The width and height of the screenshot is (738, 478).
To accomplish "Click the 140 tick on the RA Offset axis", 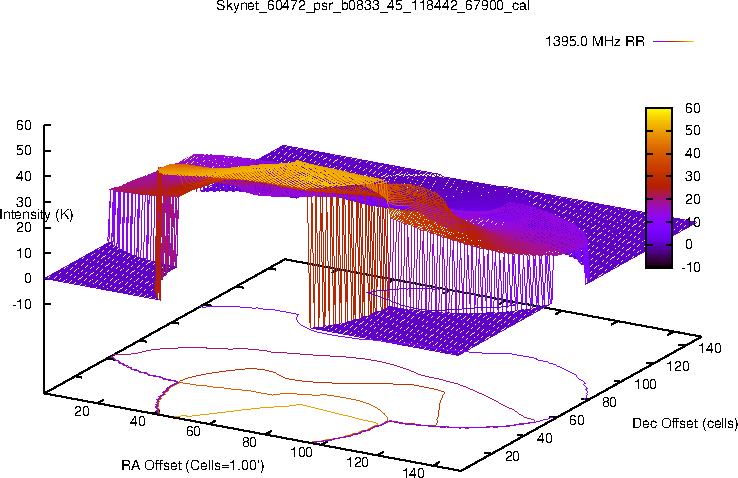I will click(413, 472).
